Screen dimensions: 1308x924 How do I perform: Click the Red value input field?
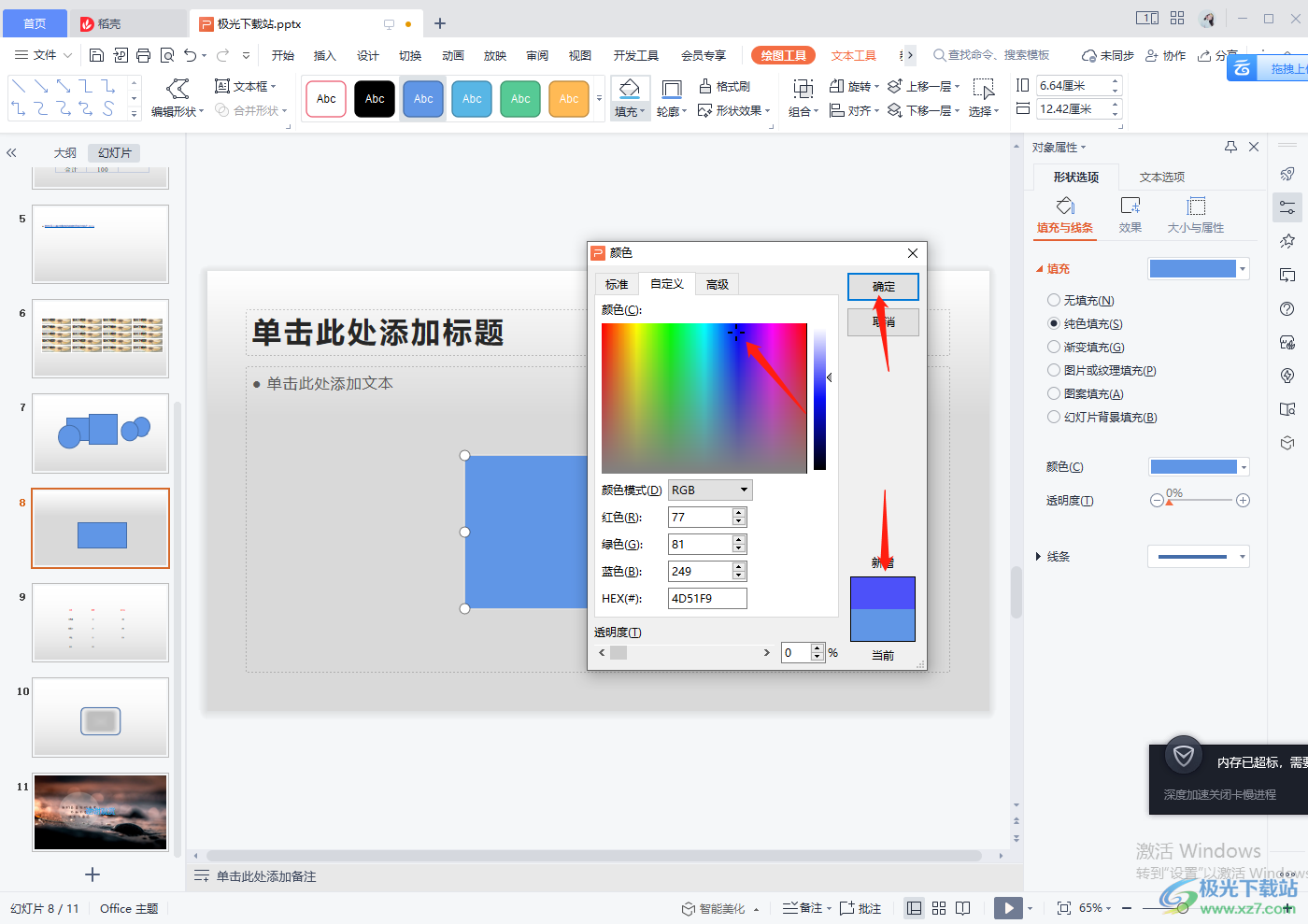click(x=700, y=517)
